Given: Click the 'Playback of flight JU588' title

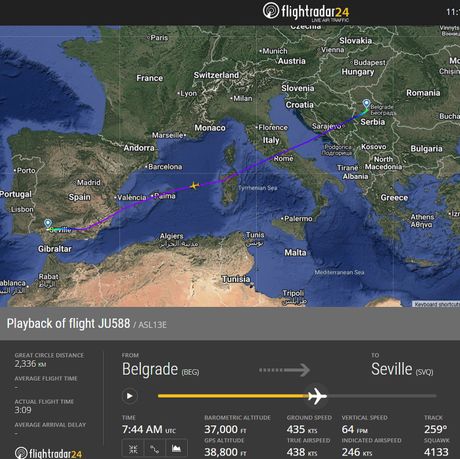Looking at the screenshot, I should 68,324.
